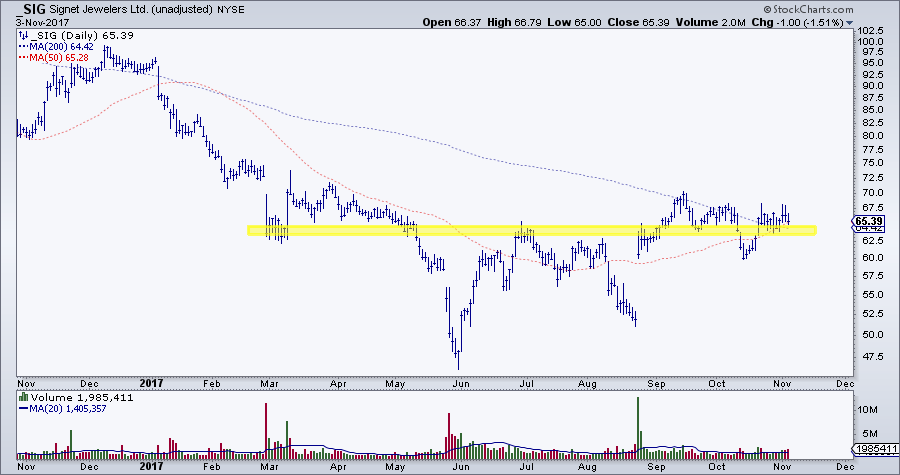Select the MA(200) 64.42 legend text
The height and width of the screenshot is (475, 900).
tap(52, 45)
